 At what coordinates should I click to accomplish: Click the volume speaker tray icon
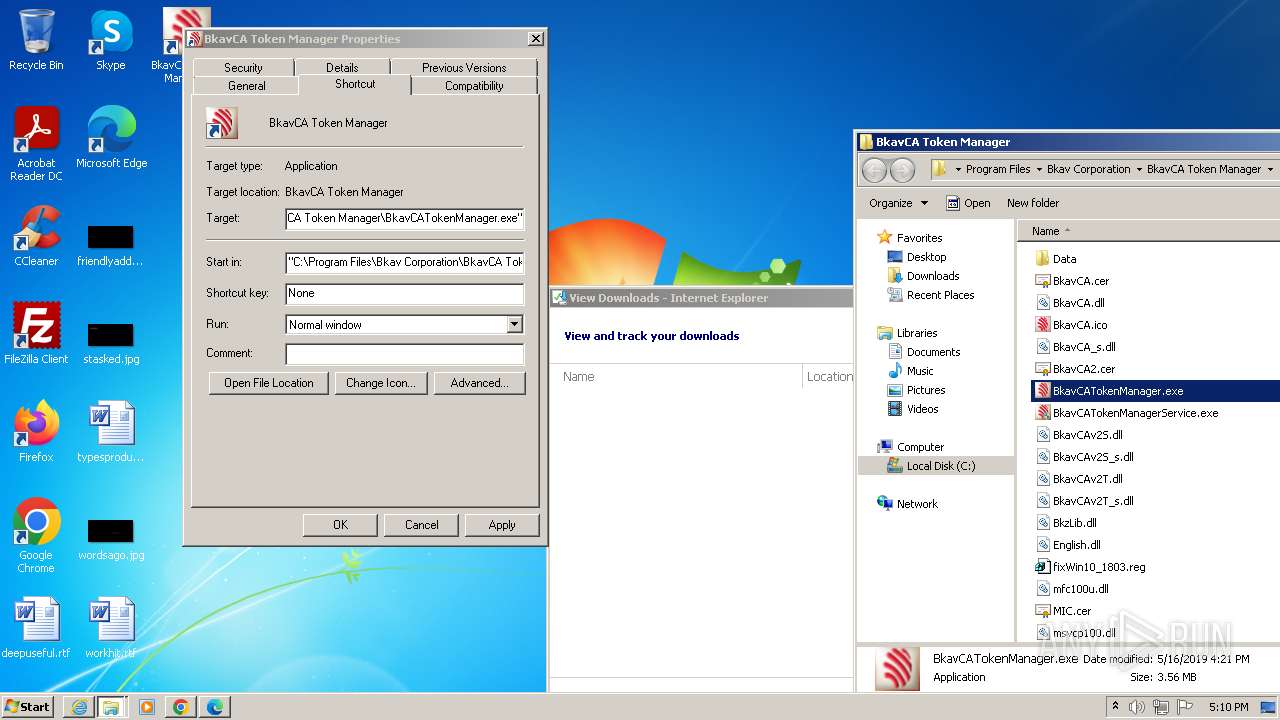1136,707
